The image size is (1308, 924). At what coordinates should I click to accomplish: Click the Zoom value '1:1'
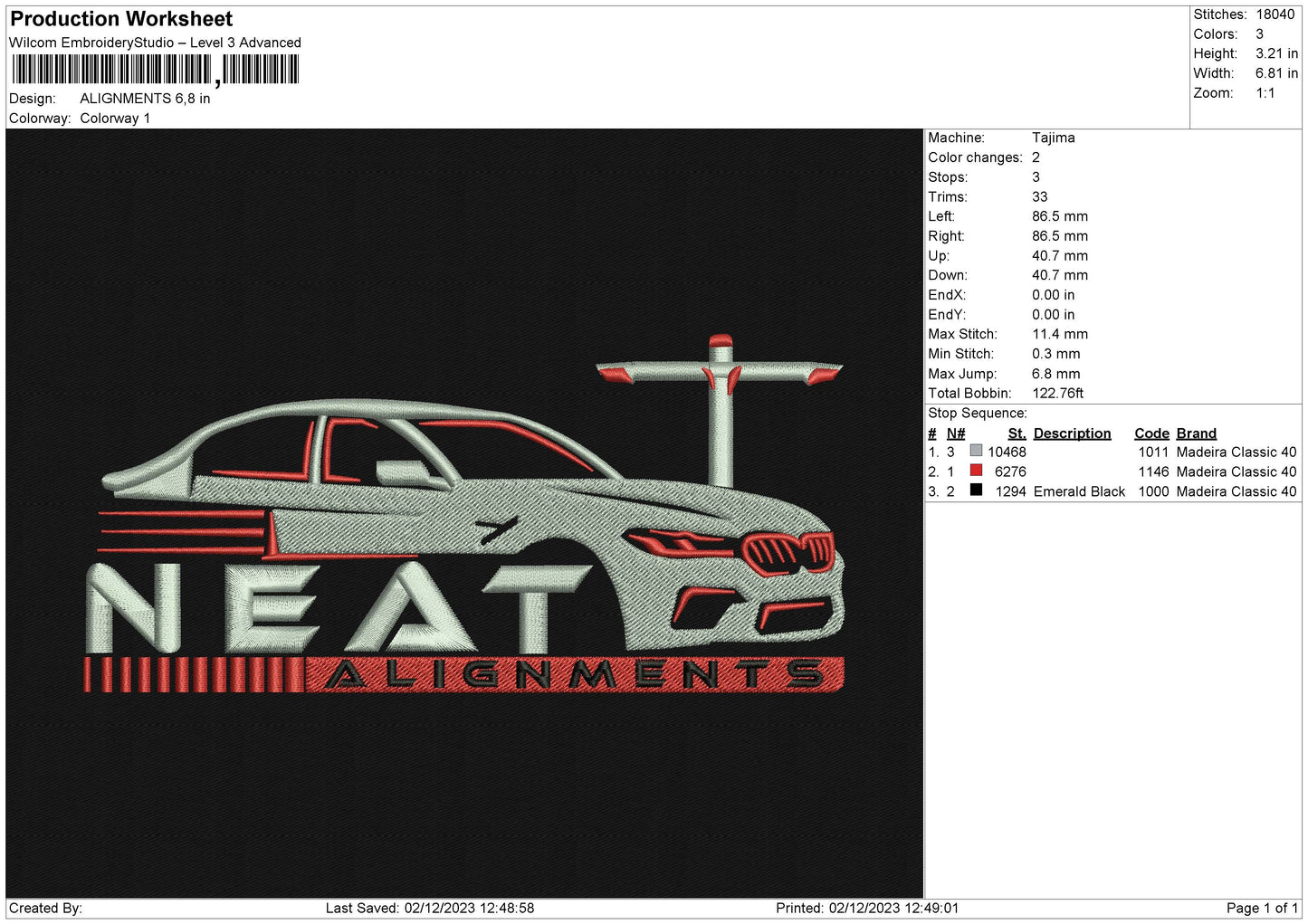tap(1265, 93)
